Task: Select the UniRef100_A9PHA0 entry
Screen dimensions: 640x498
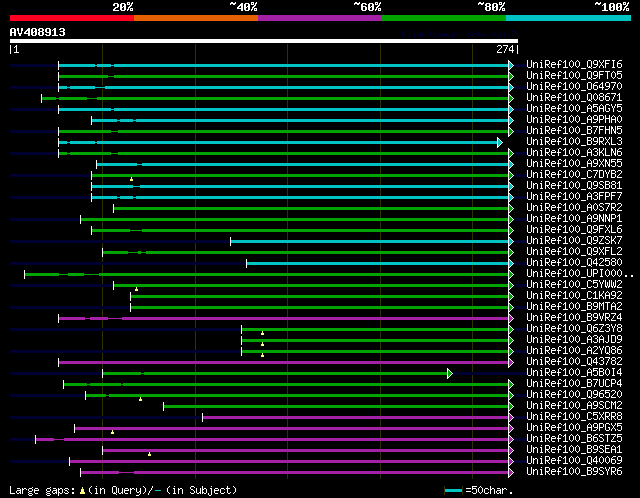Action: tap(574, 120)
